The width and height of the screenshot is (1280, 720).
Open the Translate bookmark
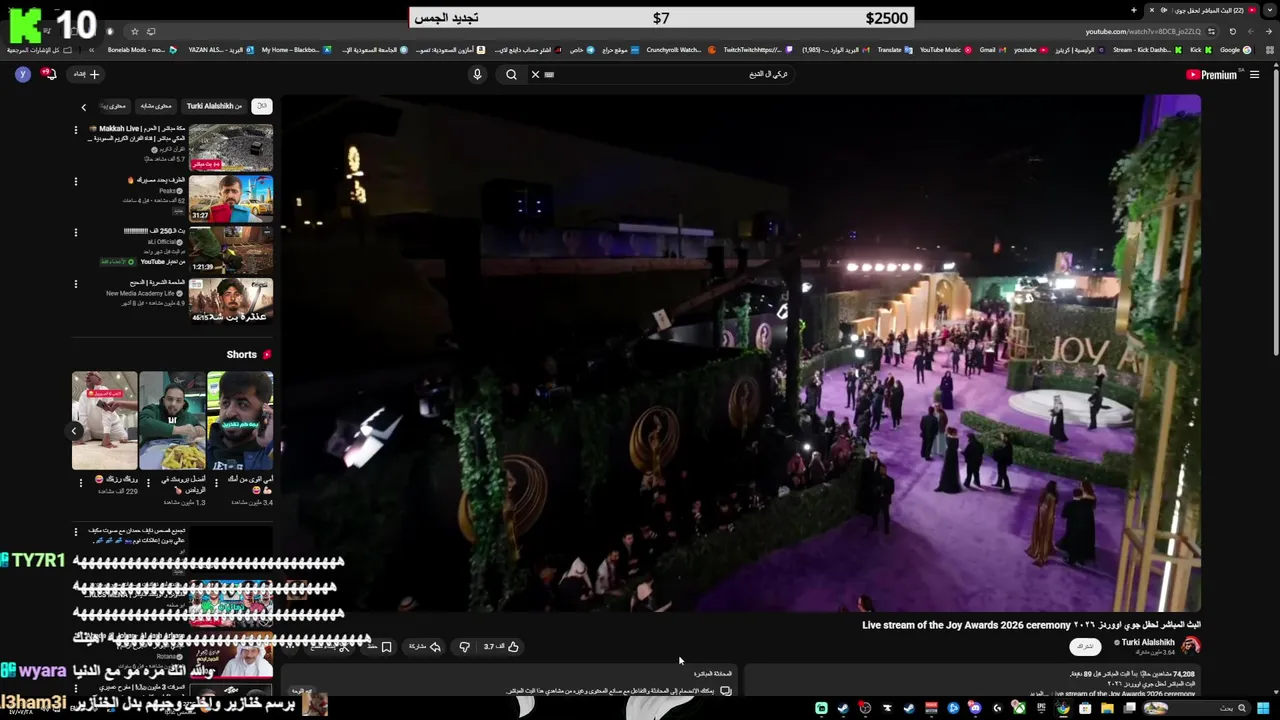point(896,50)
